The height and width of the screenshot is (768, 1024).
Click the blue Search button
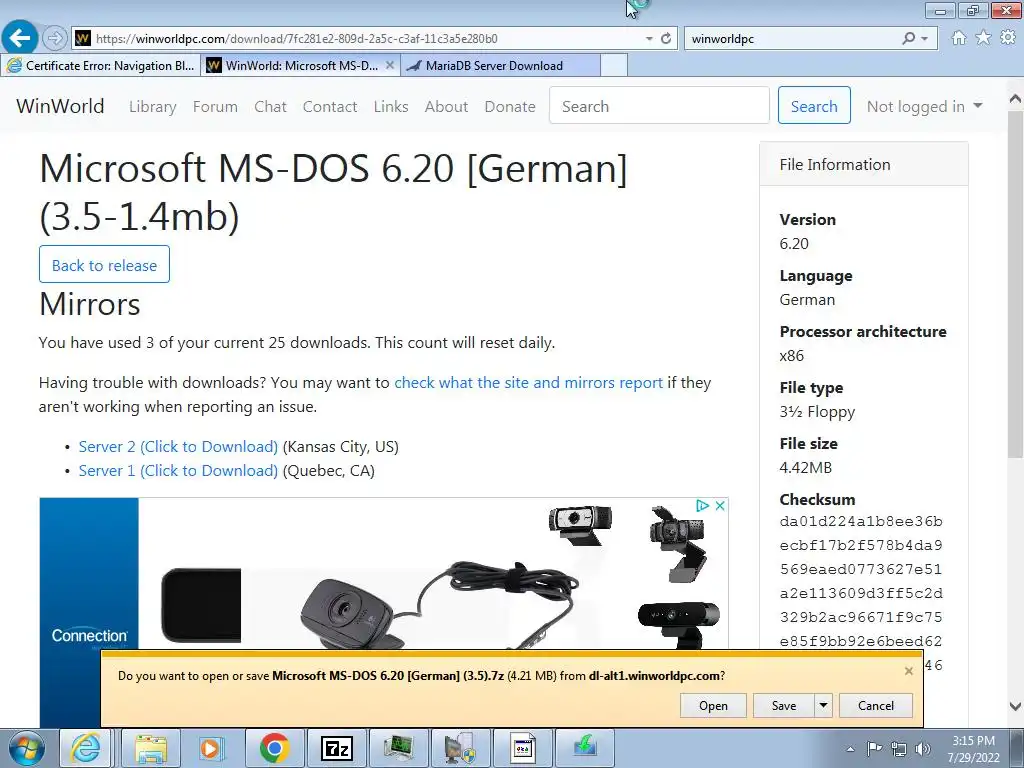[x=814, y=105]
